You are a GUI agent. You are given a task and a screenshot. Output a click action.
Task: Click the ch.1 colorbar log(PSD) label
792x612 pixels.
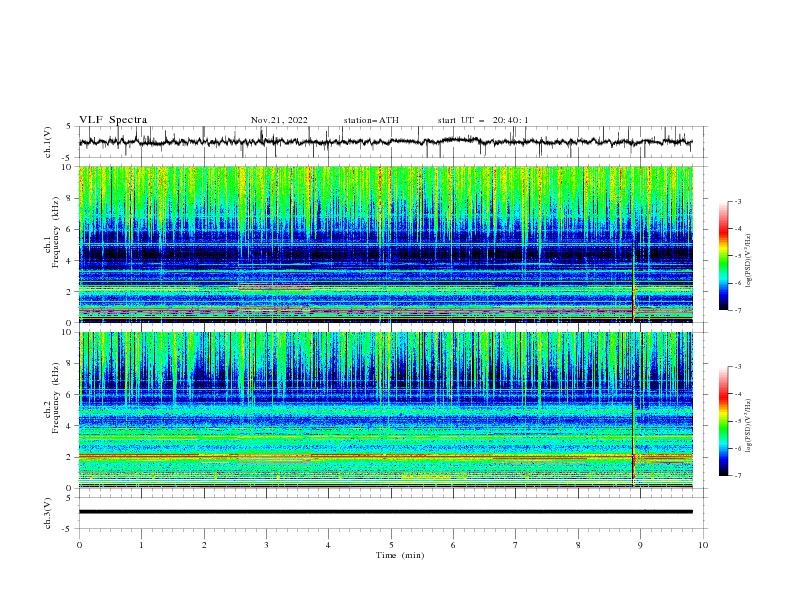749,261
